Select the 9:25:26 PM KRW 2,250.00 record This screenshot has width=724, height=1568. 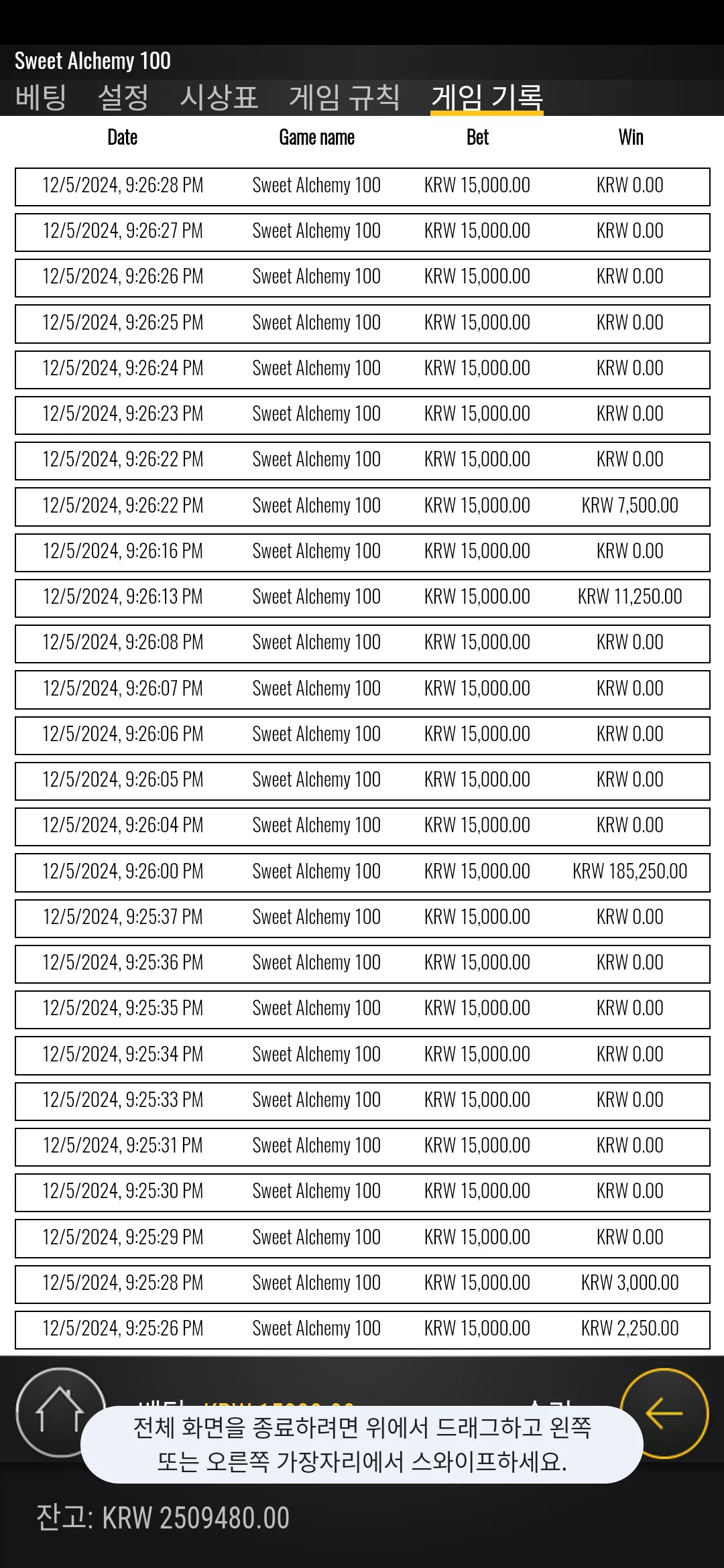(x=363, y=1329)
